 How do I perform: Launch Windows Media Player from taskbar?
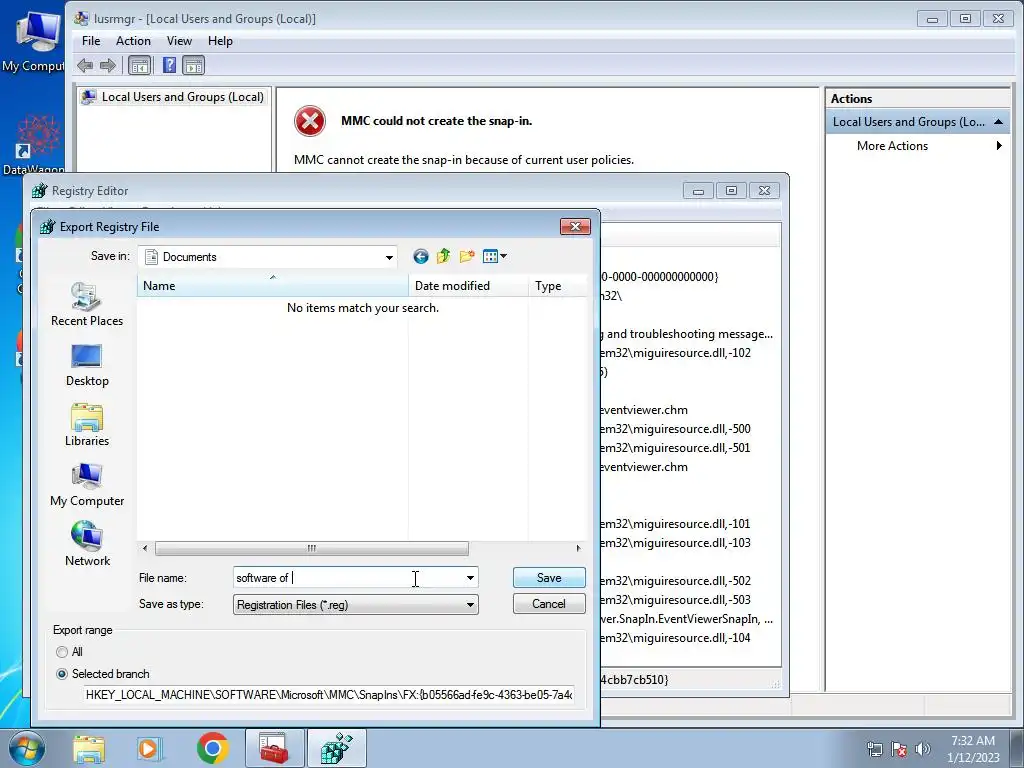click(148, 749)
